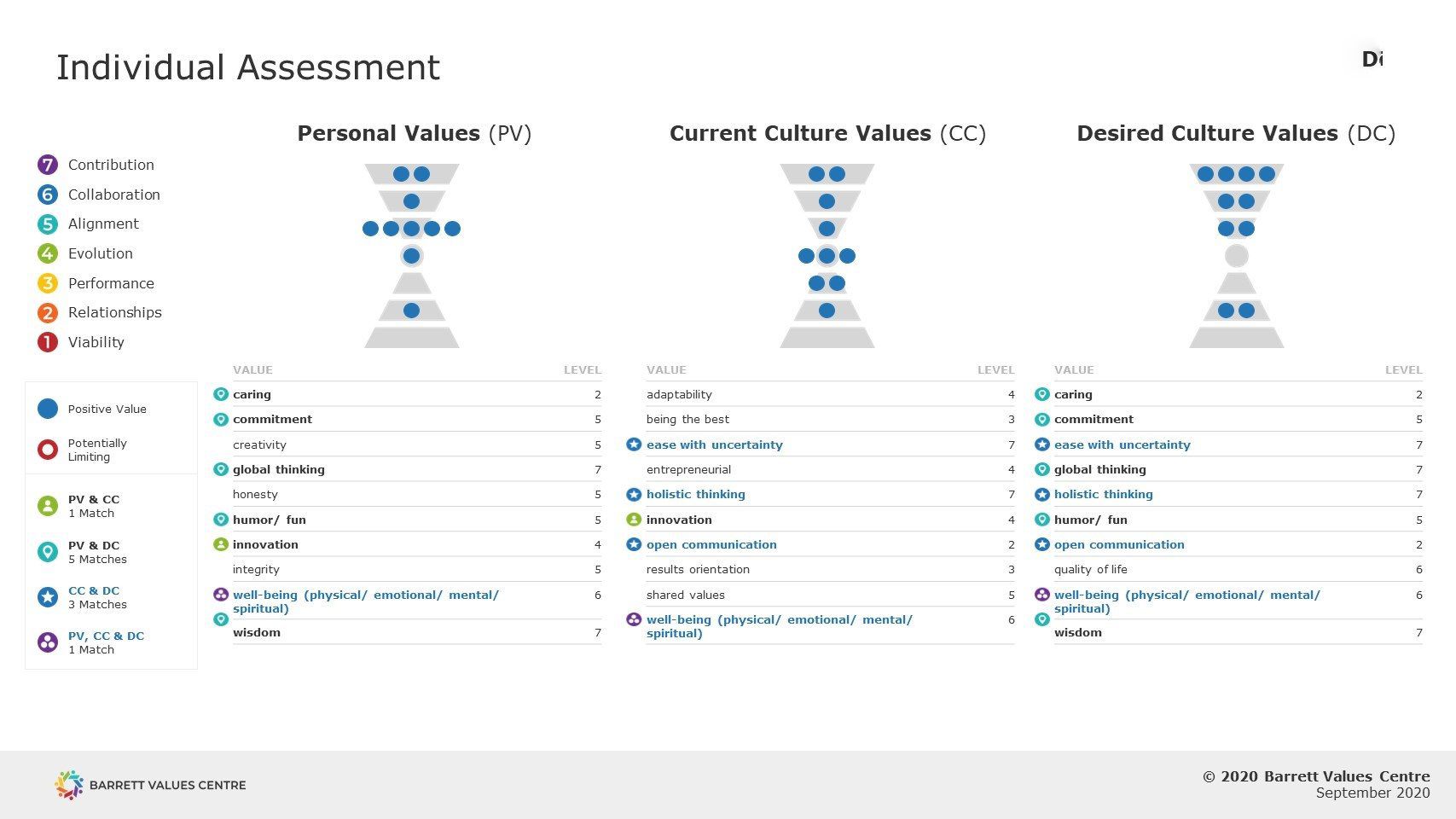Click the Positive Value blue dot in legend

pyautogui.click(x=48, y=409)
